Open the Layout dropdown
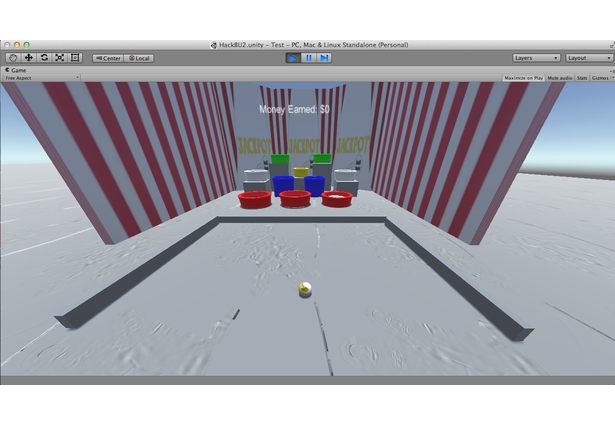The height and width of the screenshot is (424, 615). [589, 58]
